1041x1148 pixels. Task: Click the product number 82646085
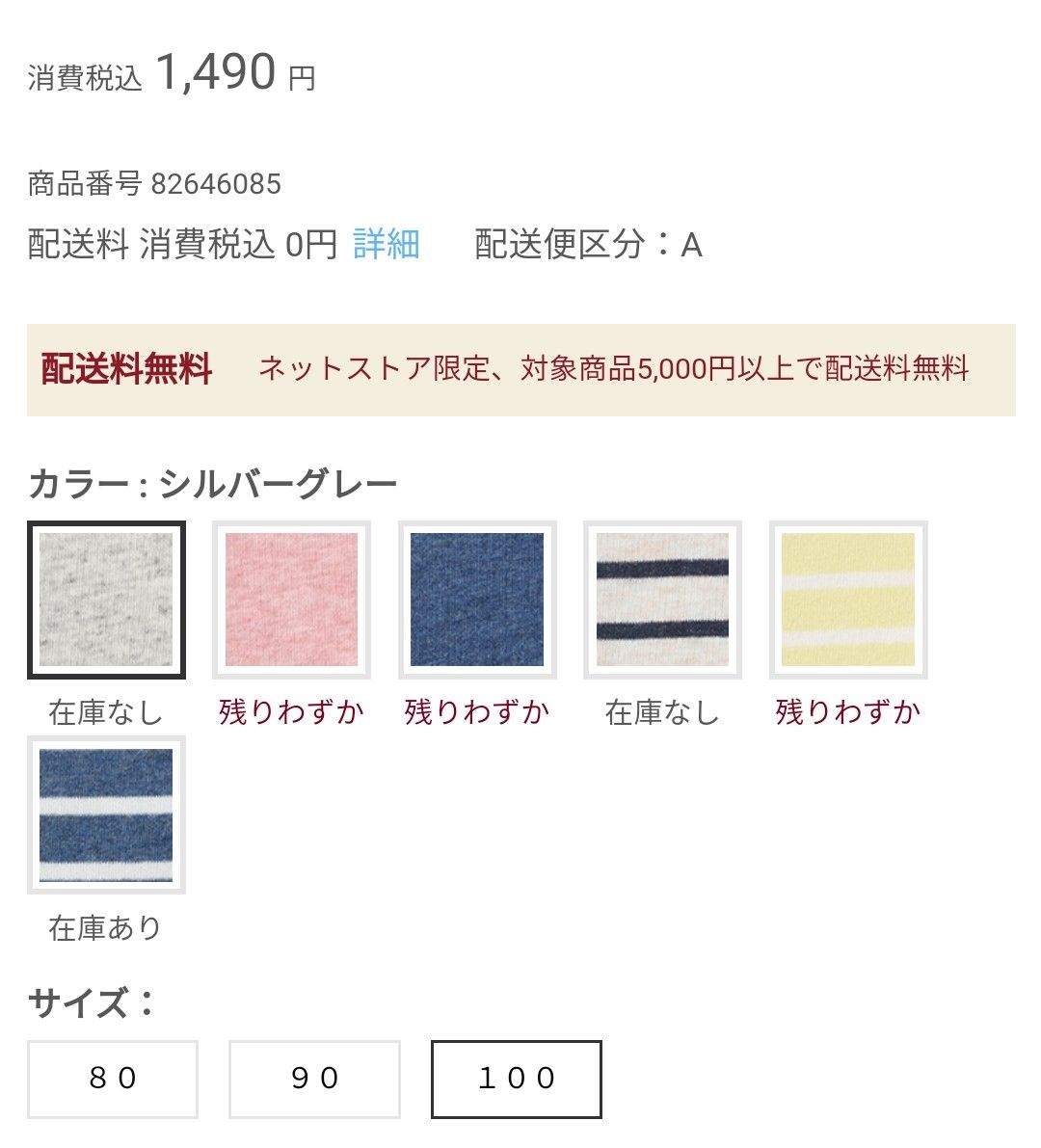coord(216,183)
